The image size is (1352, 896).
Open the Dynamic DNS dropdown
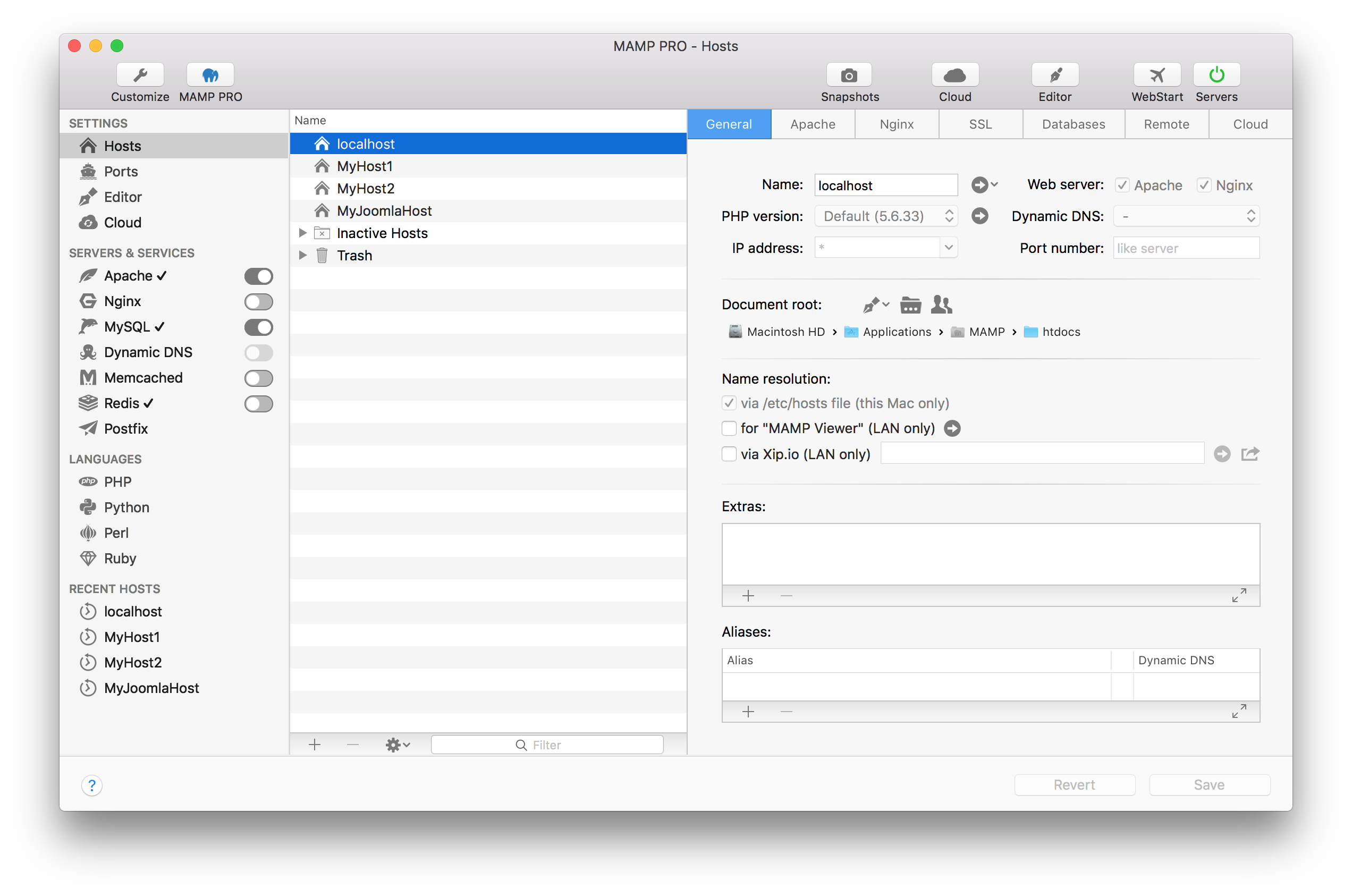(x=1186, y=216)
